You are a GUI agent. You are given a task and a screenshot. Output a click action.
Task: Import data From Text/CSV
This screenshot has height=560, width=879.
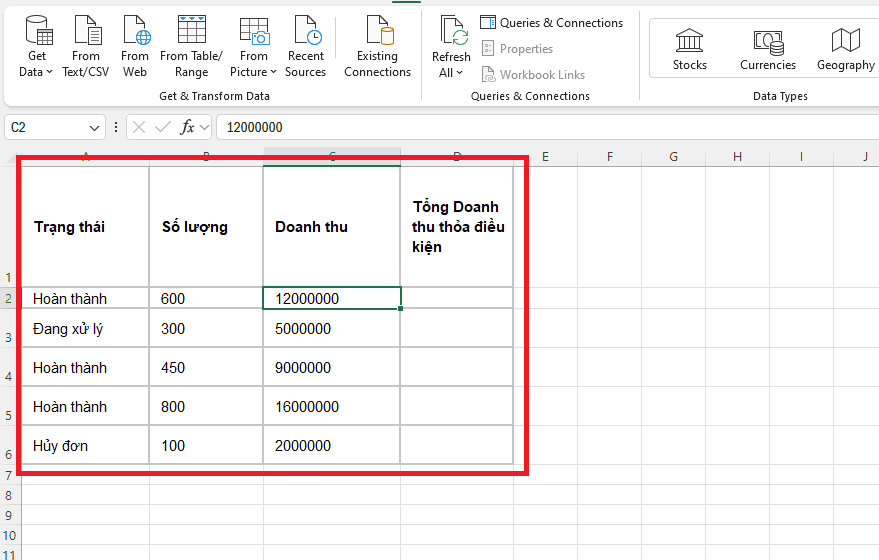click(86, 46)
